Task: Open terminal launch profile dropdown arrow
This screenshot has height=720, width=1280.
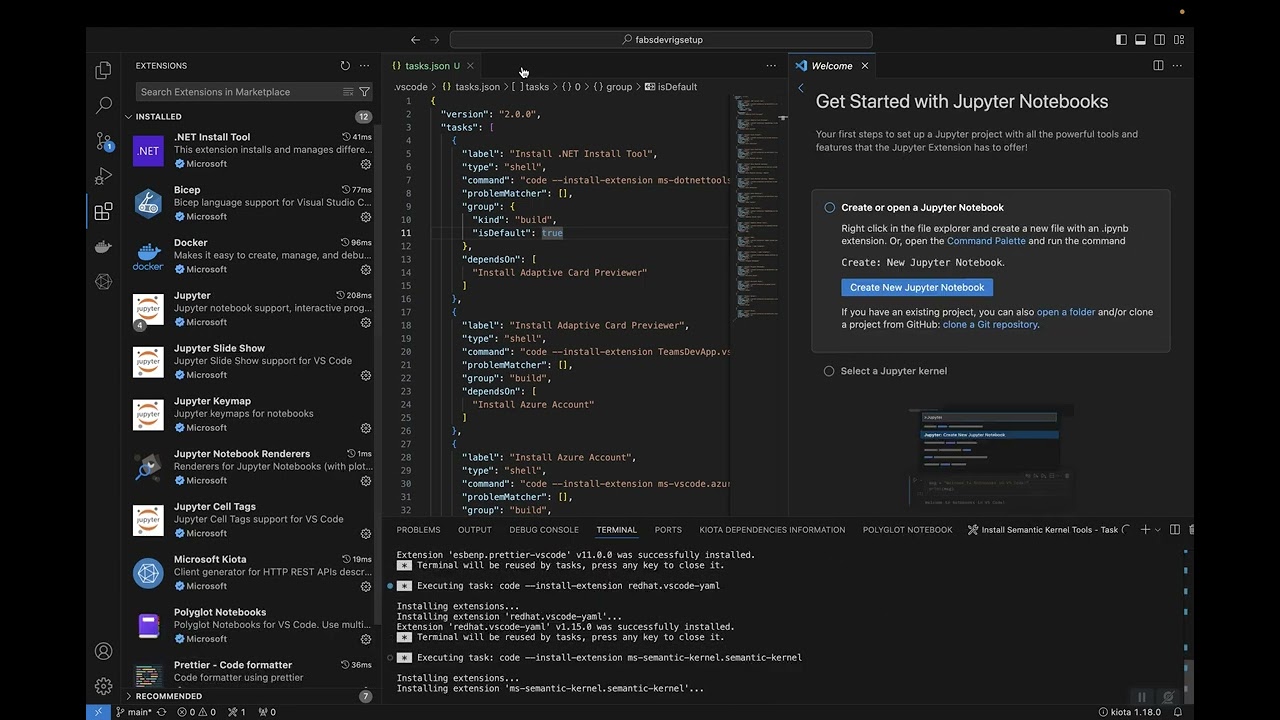Action: 1158,530
